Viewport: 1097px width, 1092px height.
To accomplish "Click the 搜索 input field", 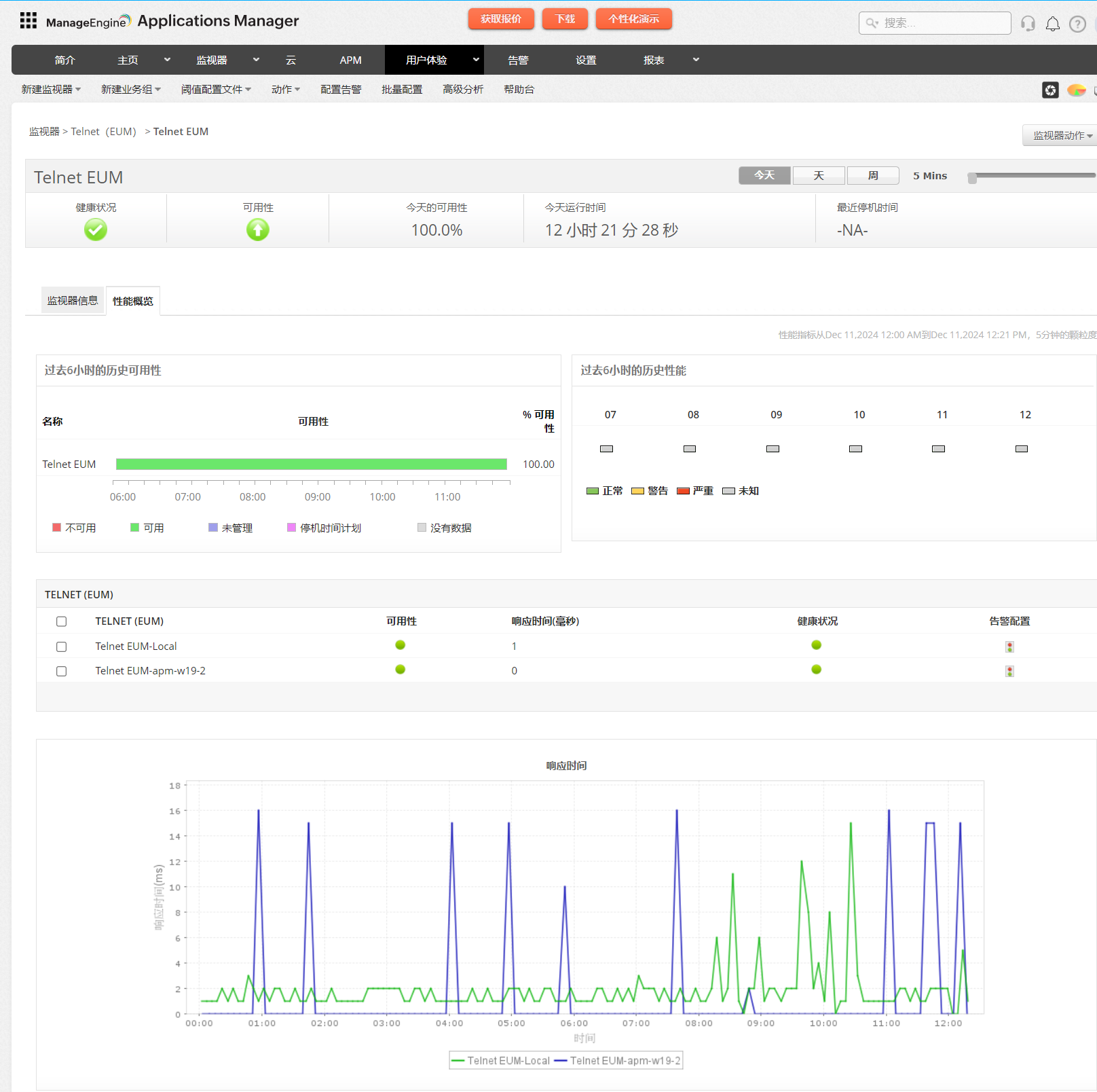I will pos(935,23).
